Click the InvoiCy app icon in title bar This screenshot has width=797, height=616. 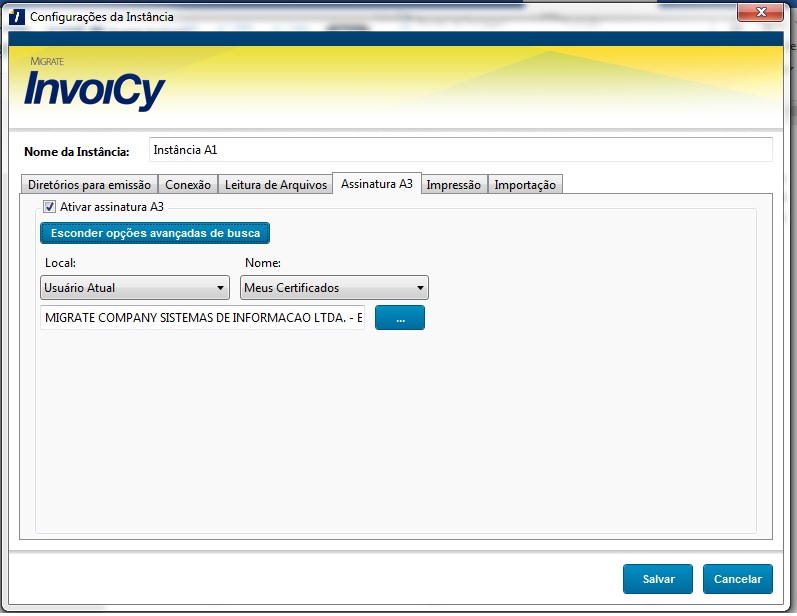coord(15,16)
